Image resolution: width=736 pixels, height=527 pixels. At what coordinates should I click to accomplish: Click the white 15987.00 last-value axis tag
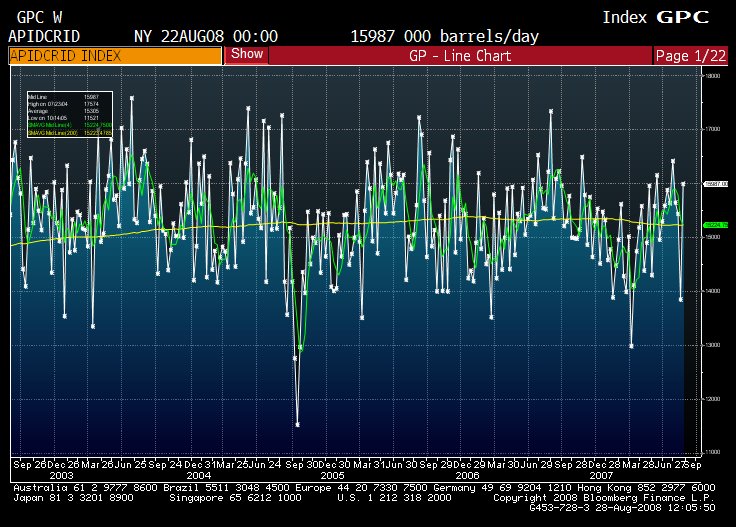716,184
